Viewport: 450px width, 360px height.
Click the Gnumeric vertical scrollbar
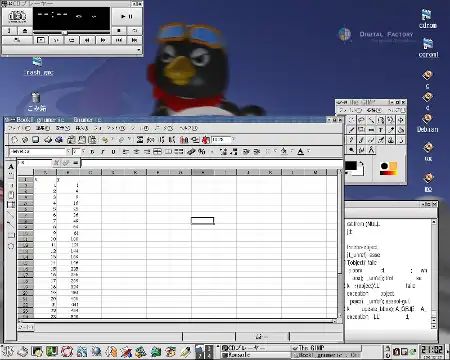[x=340, y=244]
